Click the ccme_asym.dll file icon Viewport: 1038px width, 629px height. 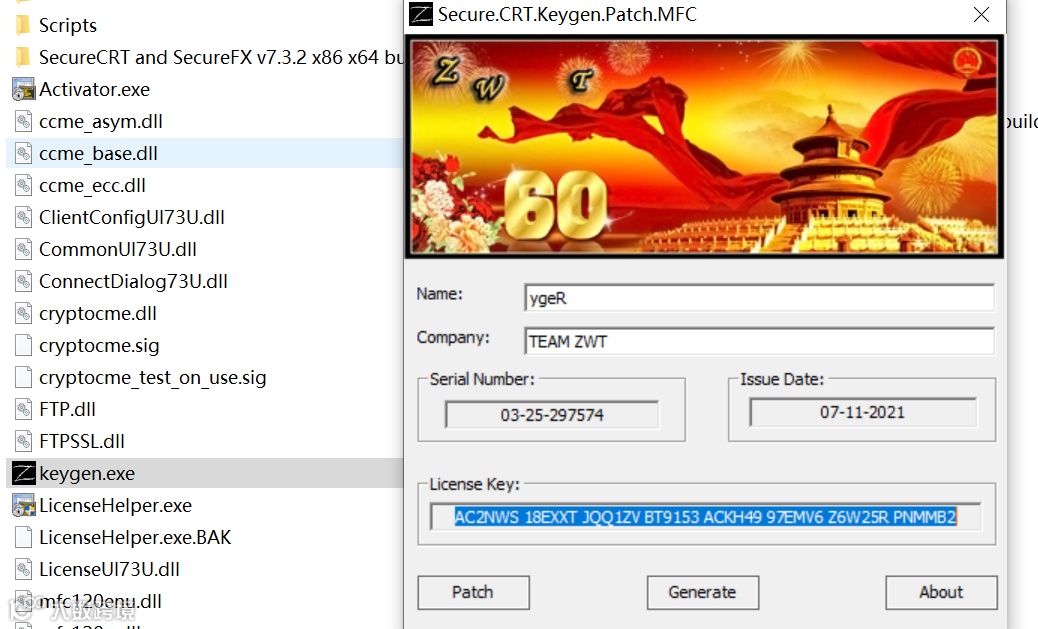[x=23, y=121]
